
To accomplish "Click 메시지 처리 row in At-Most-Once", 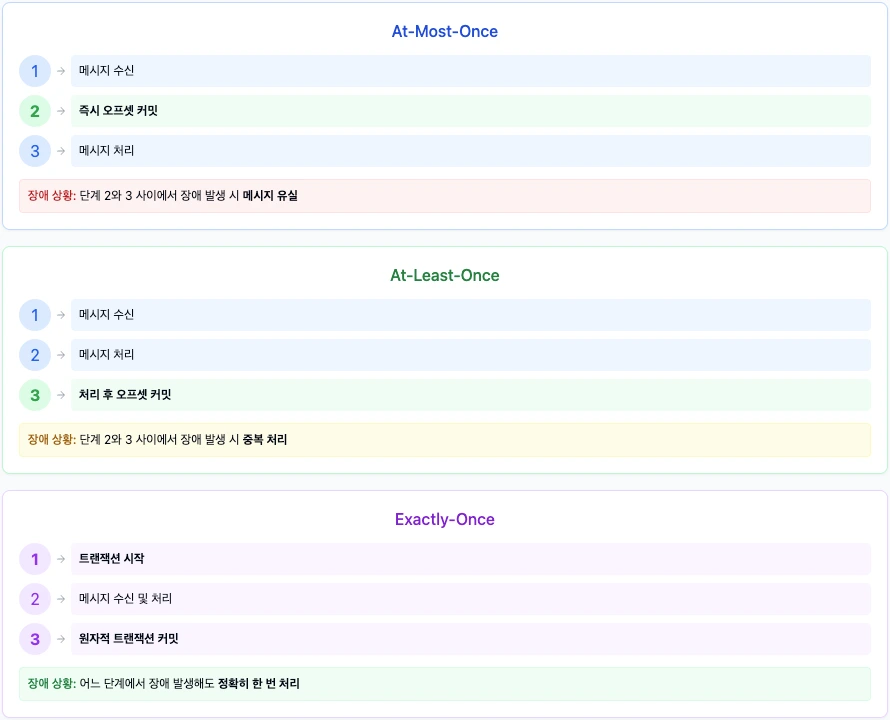I will [x=471, y=151].
